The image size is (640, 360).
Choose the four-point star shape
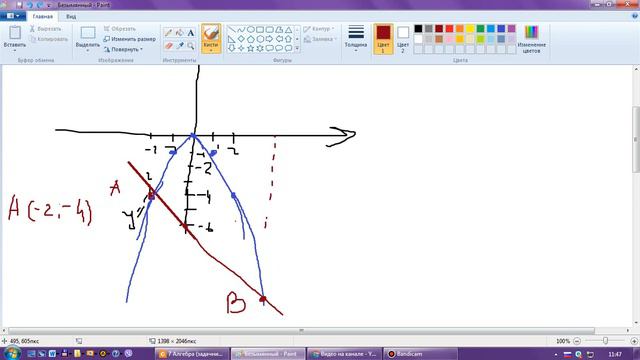click(241, 48)
